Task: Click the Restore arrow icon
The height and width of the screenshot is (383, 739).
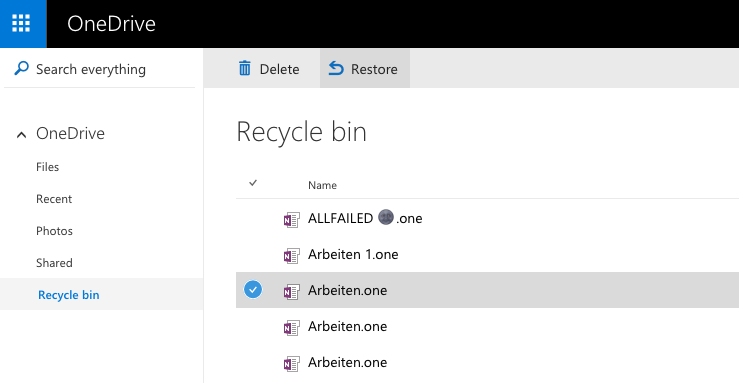Action: click(336, 68)
